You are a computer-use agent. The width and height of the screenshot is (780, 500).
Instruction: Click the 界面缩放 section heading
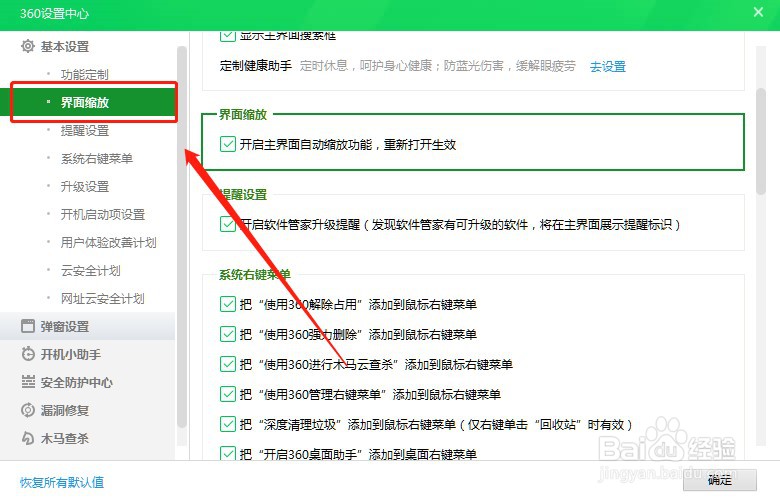click(243, 114)
